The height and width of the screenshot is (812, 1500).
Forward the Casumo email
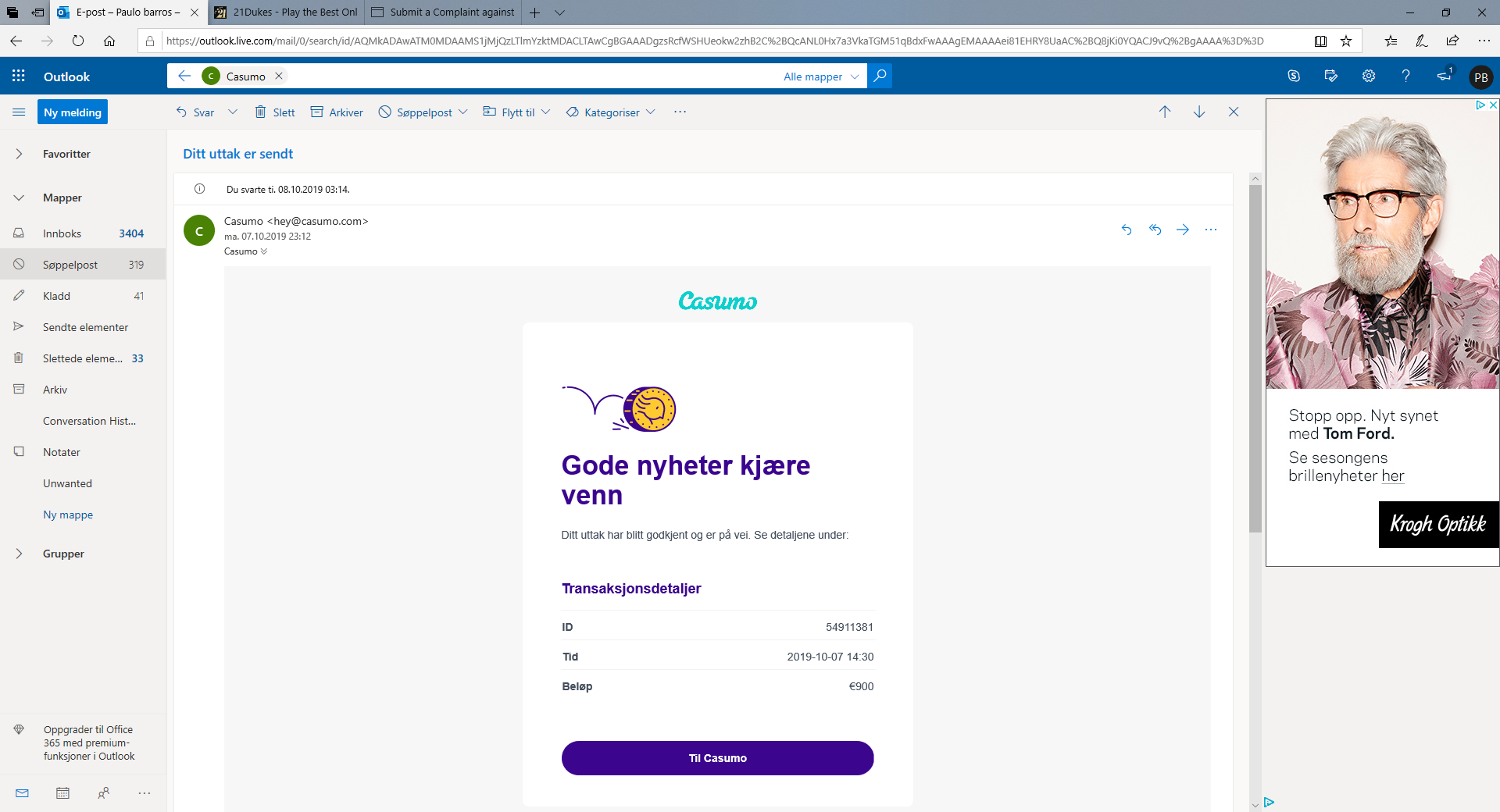pos(1183,230)
